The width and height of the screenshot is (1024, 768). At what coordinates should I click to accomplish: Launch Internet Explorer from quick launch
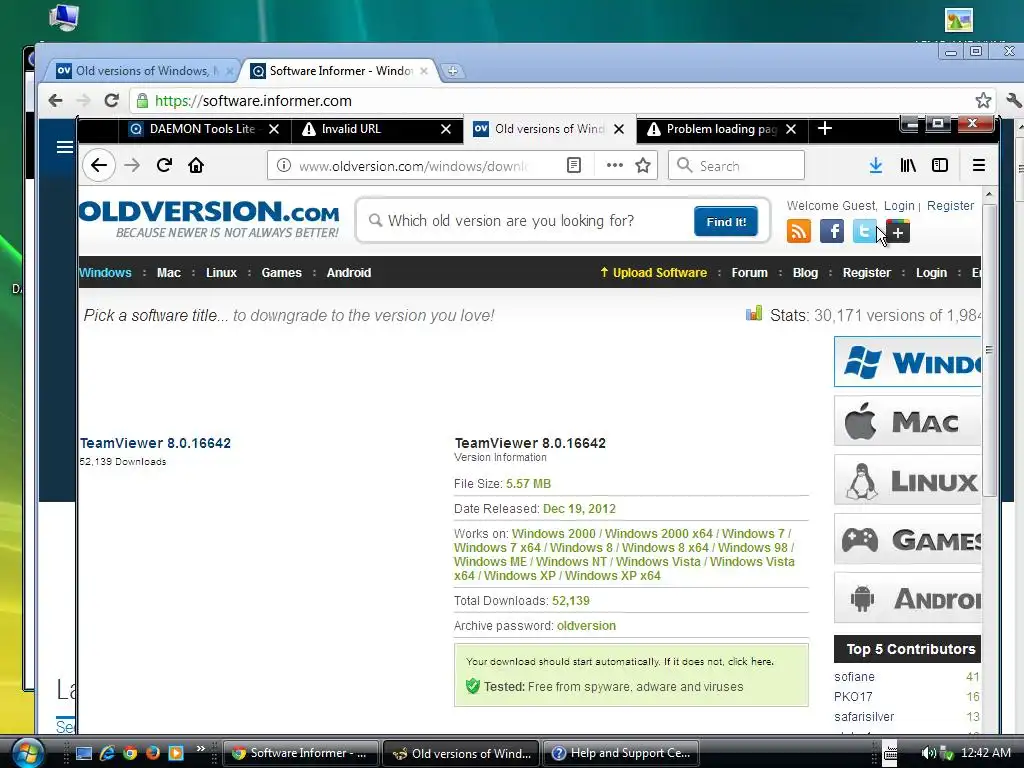point(106,753)
